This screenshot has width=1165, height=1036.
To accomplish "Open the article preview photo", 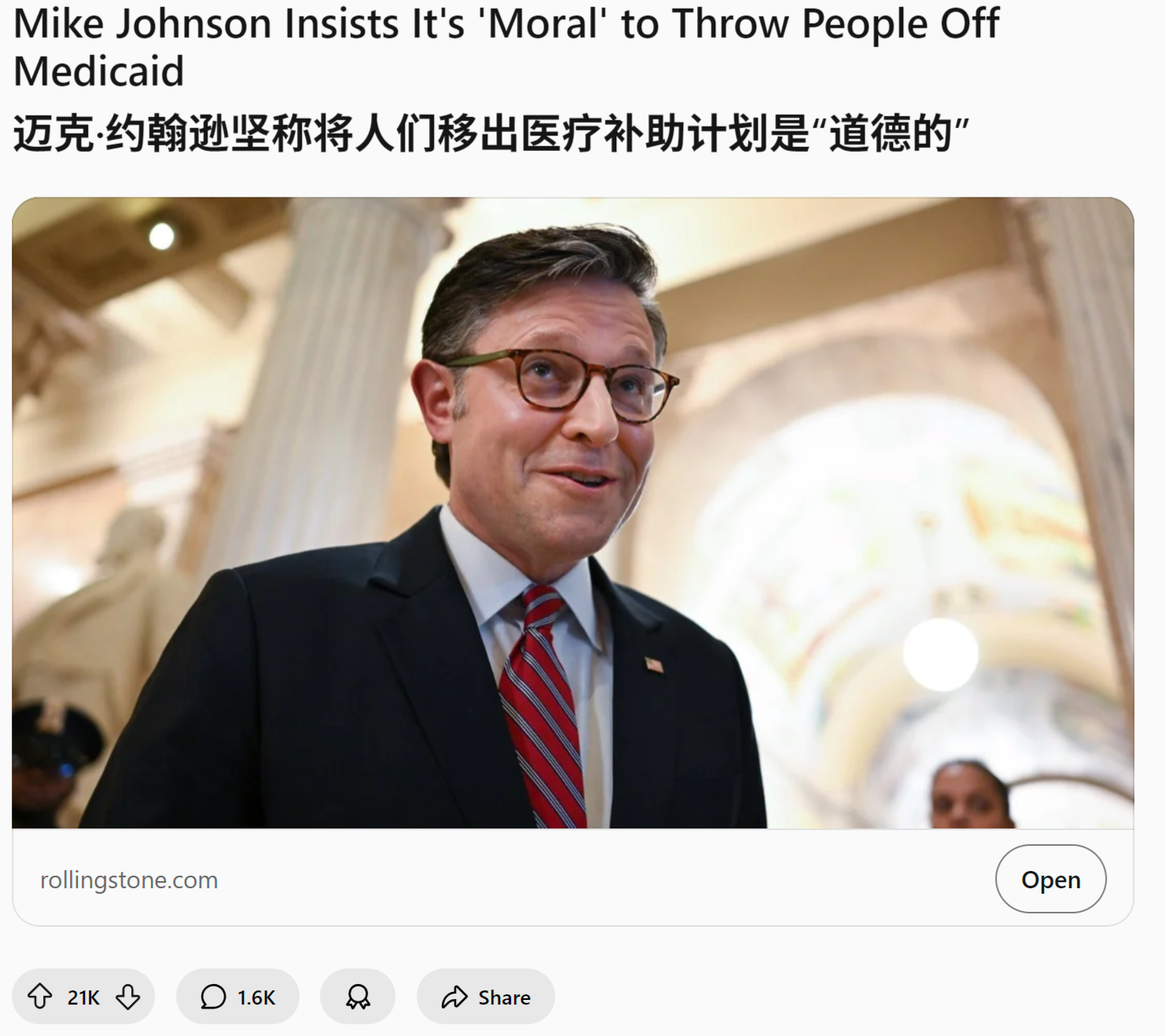I will [x=572, y=512].
